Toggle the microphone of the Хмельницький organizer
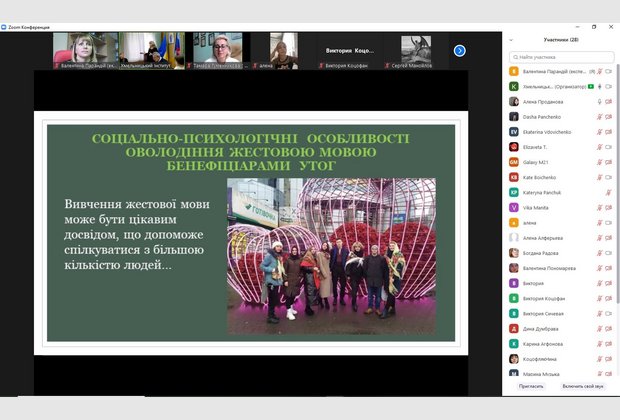This screenshot has width=620, height=420. (600, 87)
